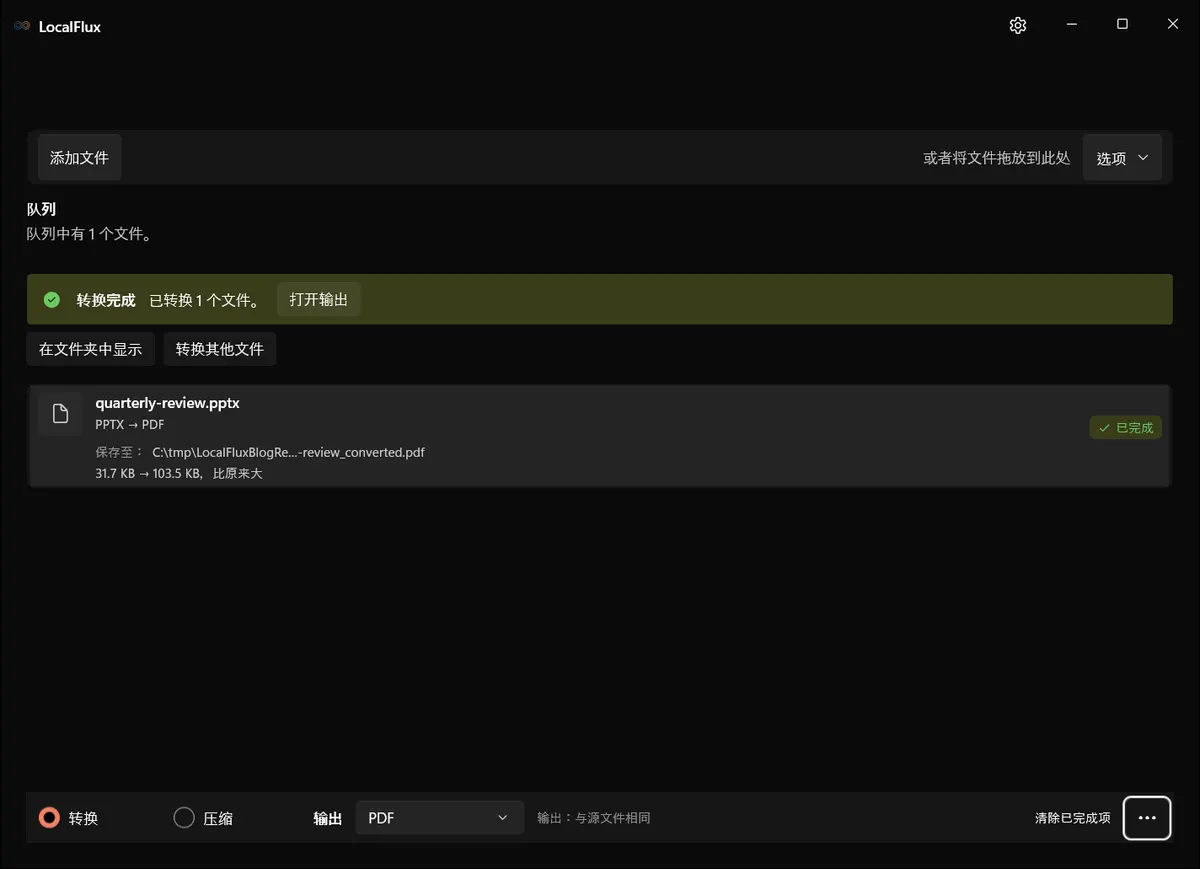Image resolution: width=1200 pixels, height=869 pixels.
Task: Open the PDF output format dropdown
Action: pyautogui.click(x=439, y=818)
